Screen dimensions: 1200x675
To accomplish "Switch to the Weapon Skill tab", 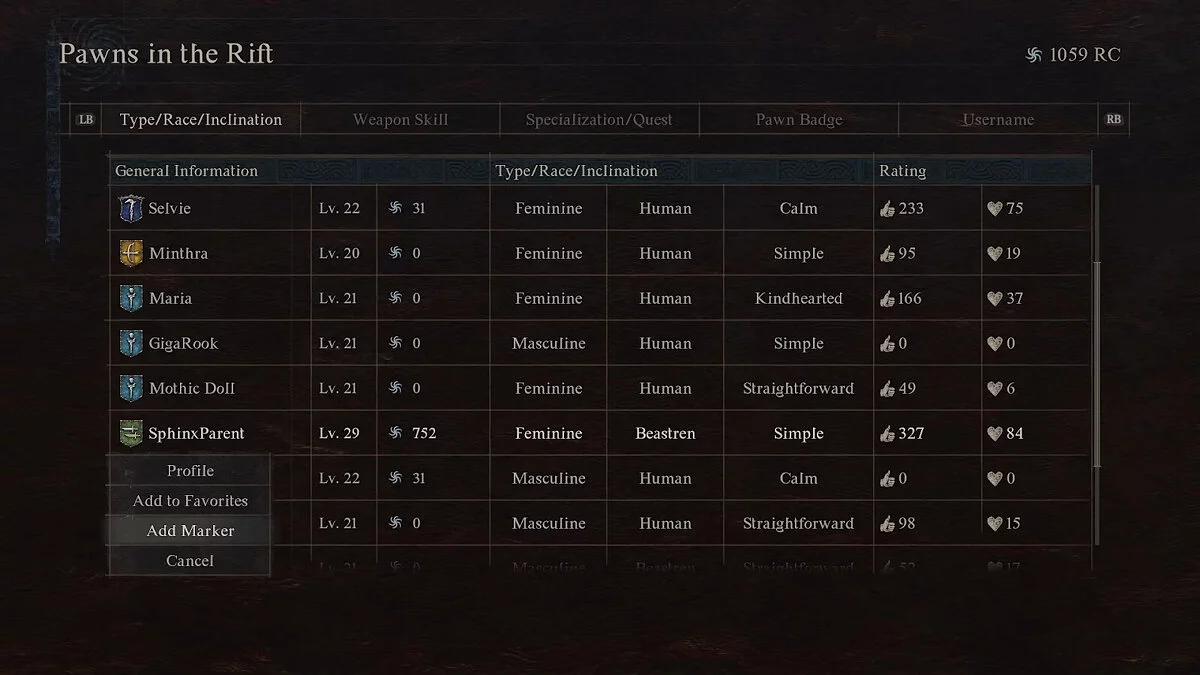I will [x=400, y=120].
